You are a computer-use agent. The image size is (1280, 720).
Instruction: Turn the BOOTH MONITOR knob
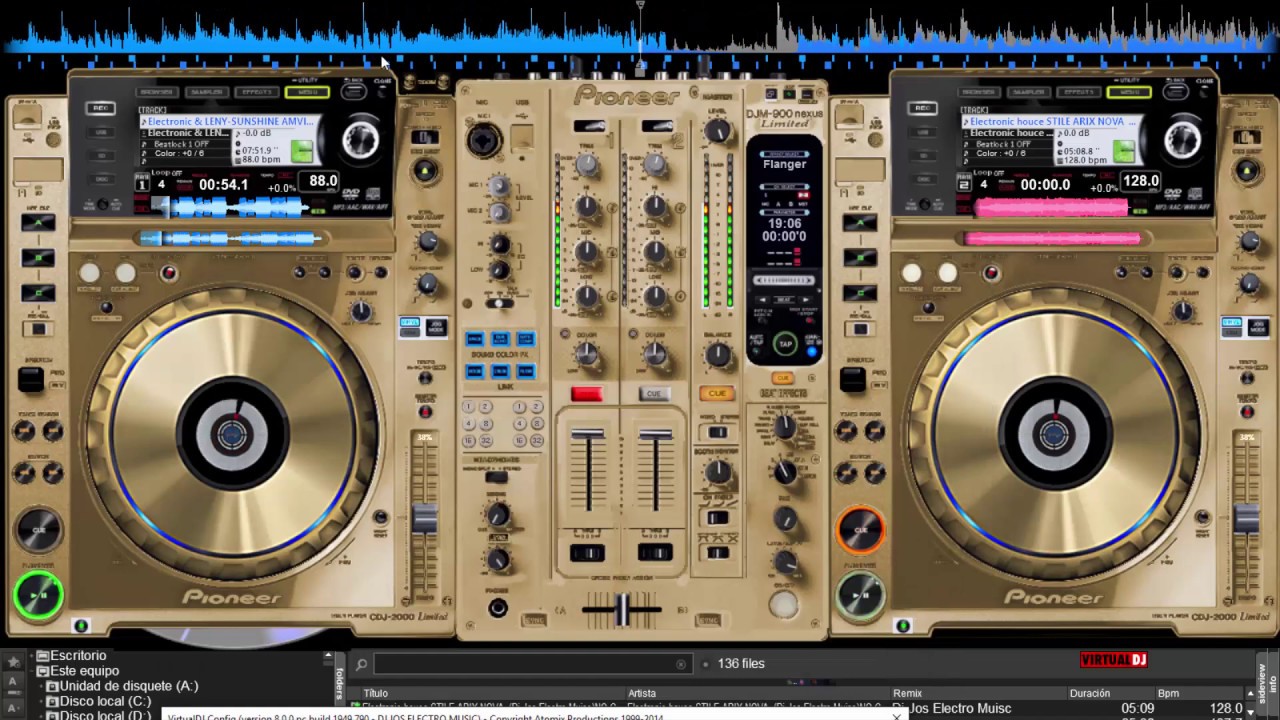(717, 472)
